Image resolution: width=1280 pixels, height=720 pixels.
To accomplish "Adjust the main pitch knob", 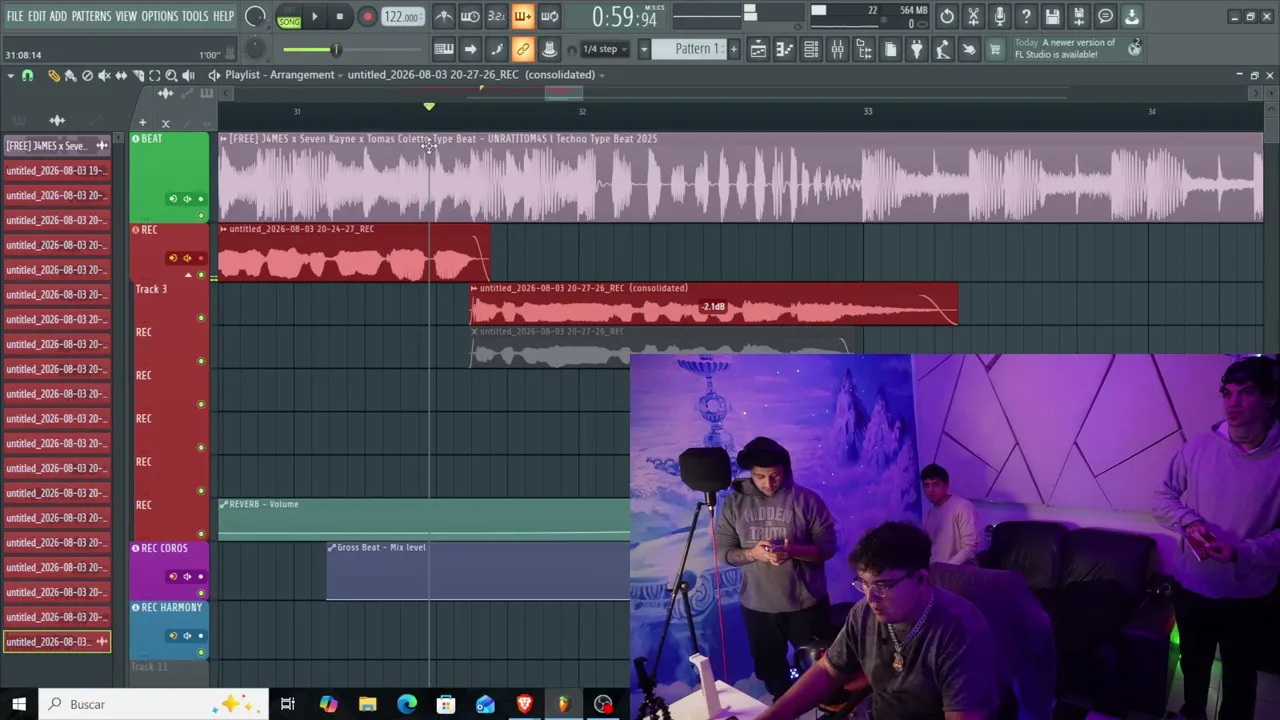I will point(255,48).
